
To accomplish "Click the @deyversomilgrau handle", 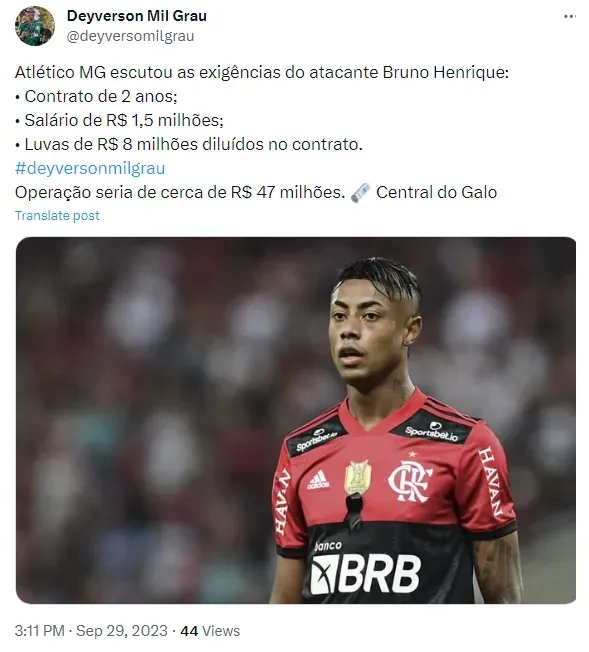I will [x=130, y=36].
